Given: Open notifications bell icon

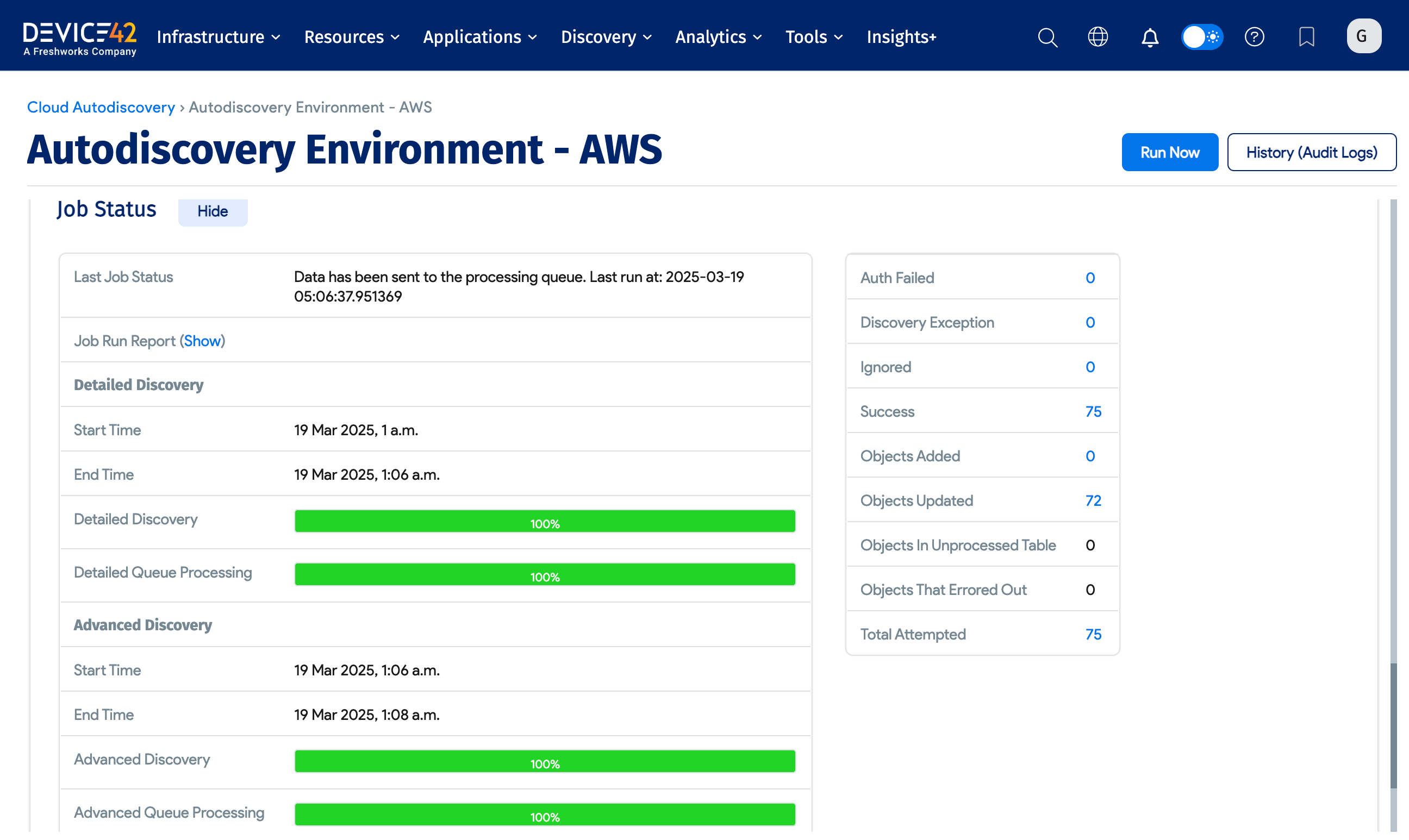Looking at the screenshot, I should pyautogui.click(x=1149, y=37).
